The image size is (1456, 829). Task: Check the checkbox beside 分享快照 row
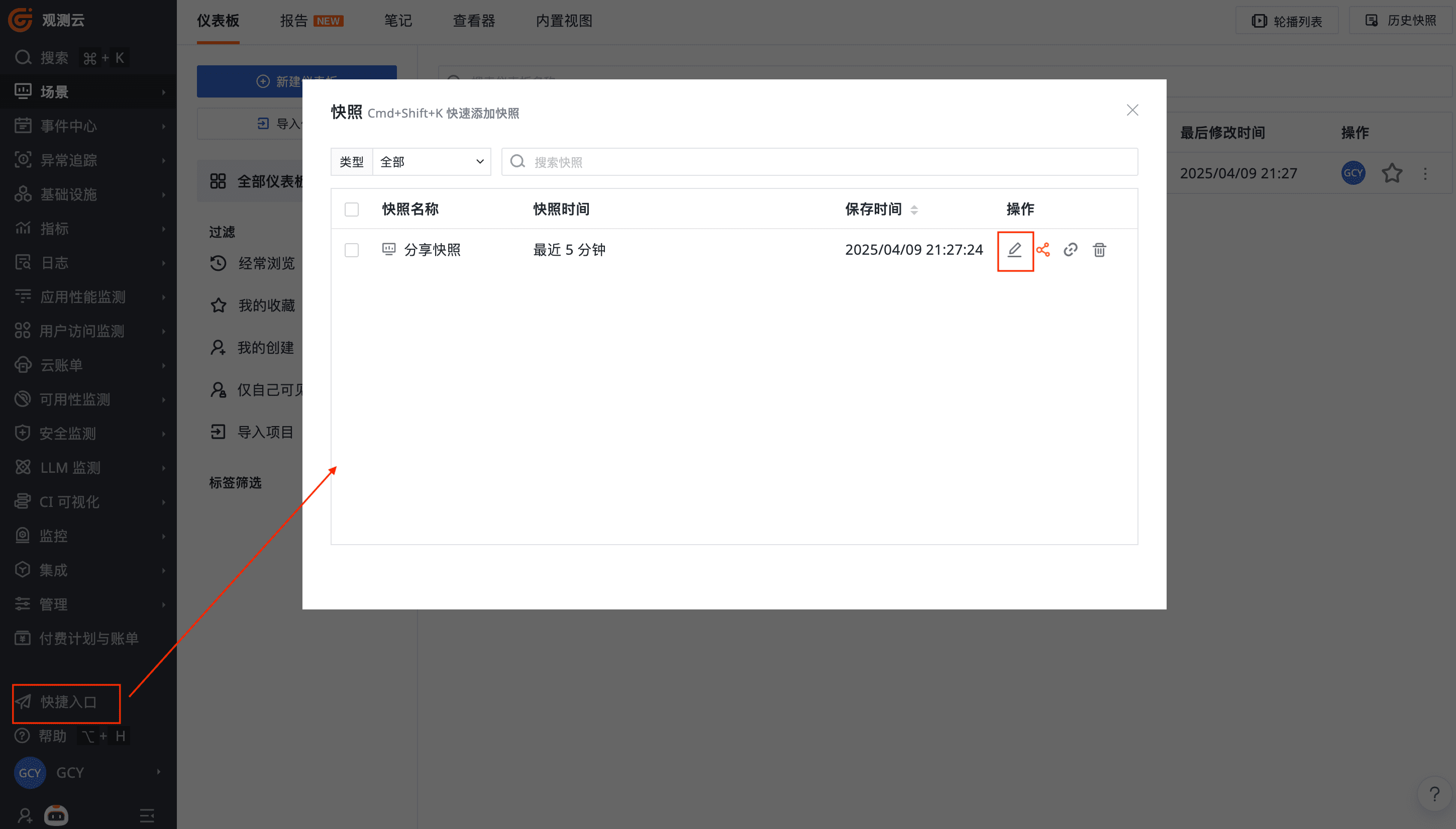click(351, 250)
